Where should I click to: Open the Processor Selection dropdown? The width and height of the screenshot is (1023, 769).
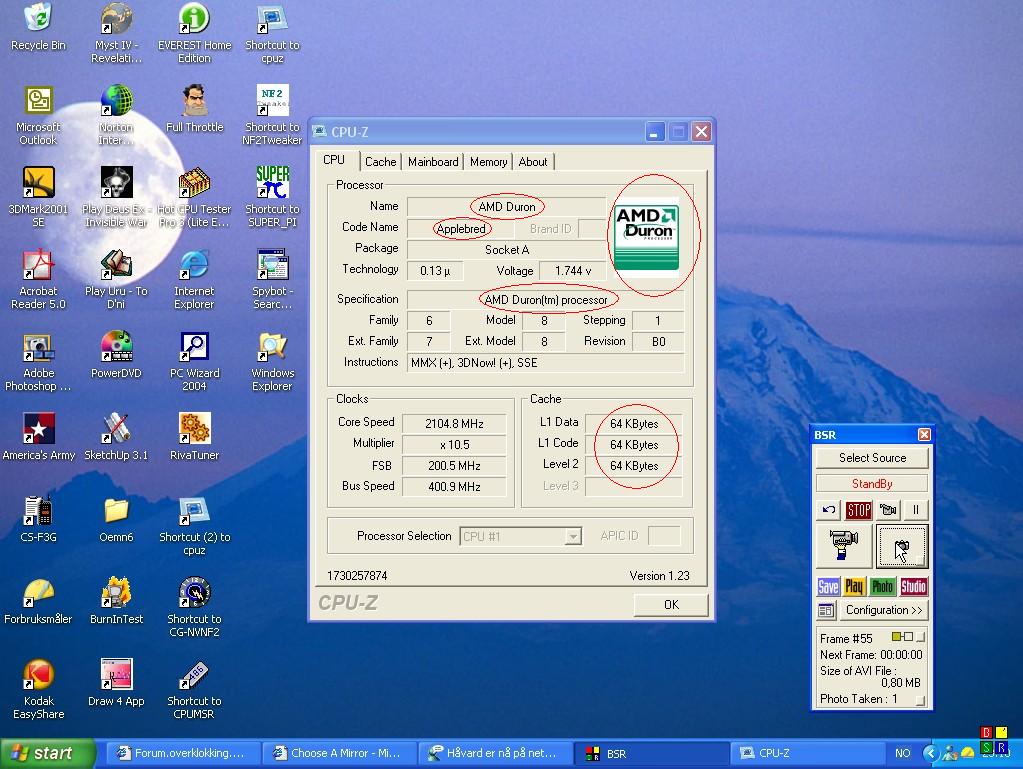pyautogui.click(x=573, y=537)
